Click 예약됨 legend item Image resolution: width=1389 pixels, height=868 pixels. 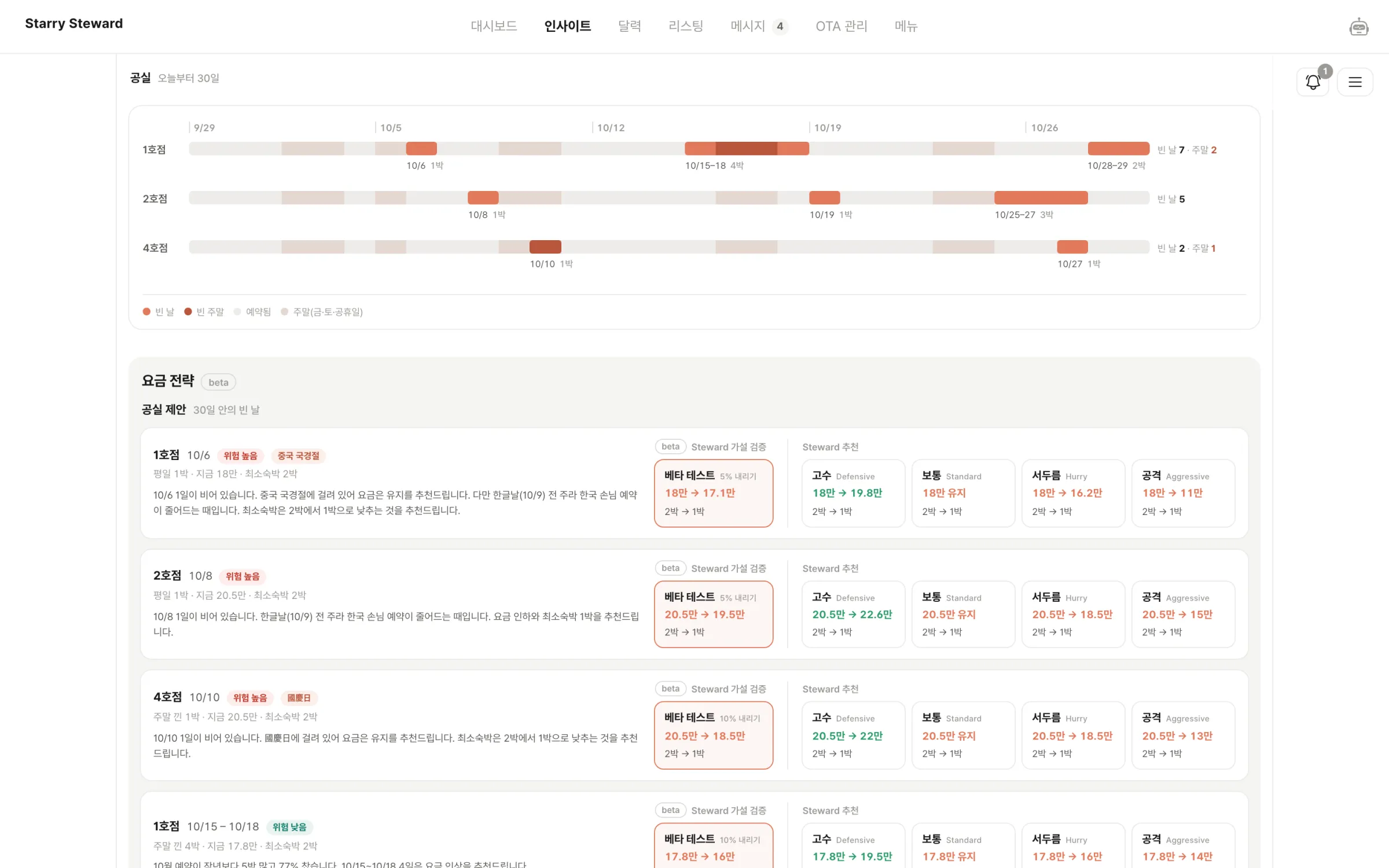coord(252,312)
